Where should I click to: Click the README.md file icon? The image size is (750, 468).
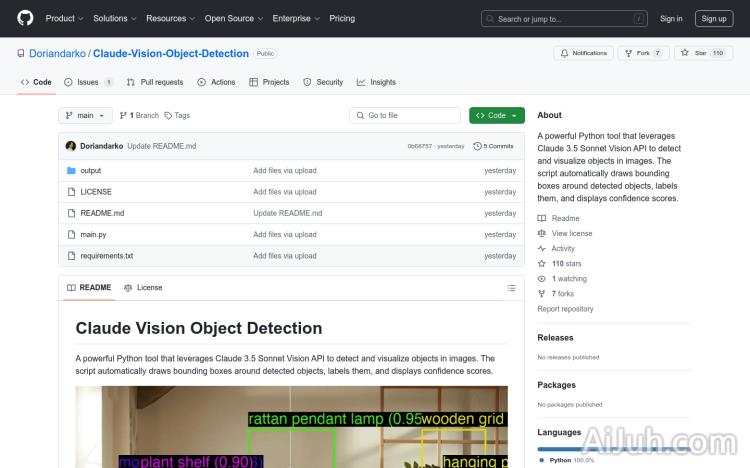click(x=71, y=213)
